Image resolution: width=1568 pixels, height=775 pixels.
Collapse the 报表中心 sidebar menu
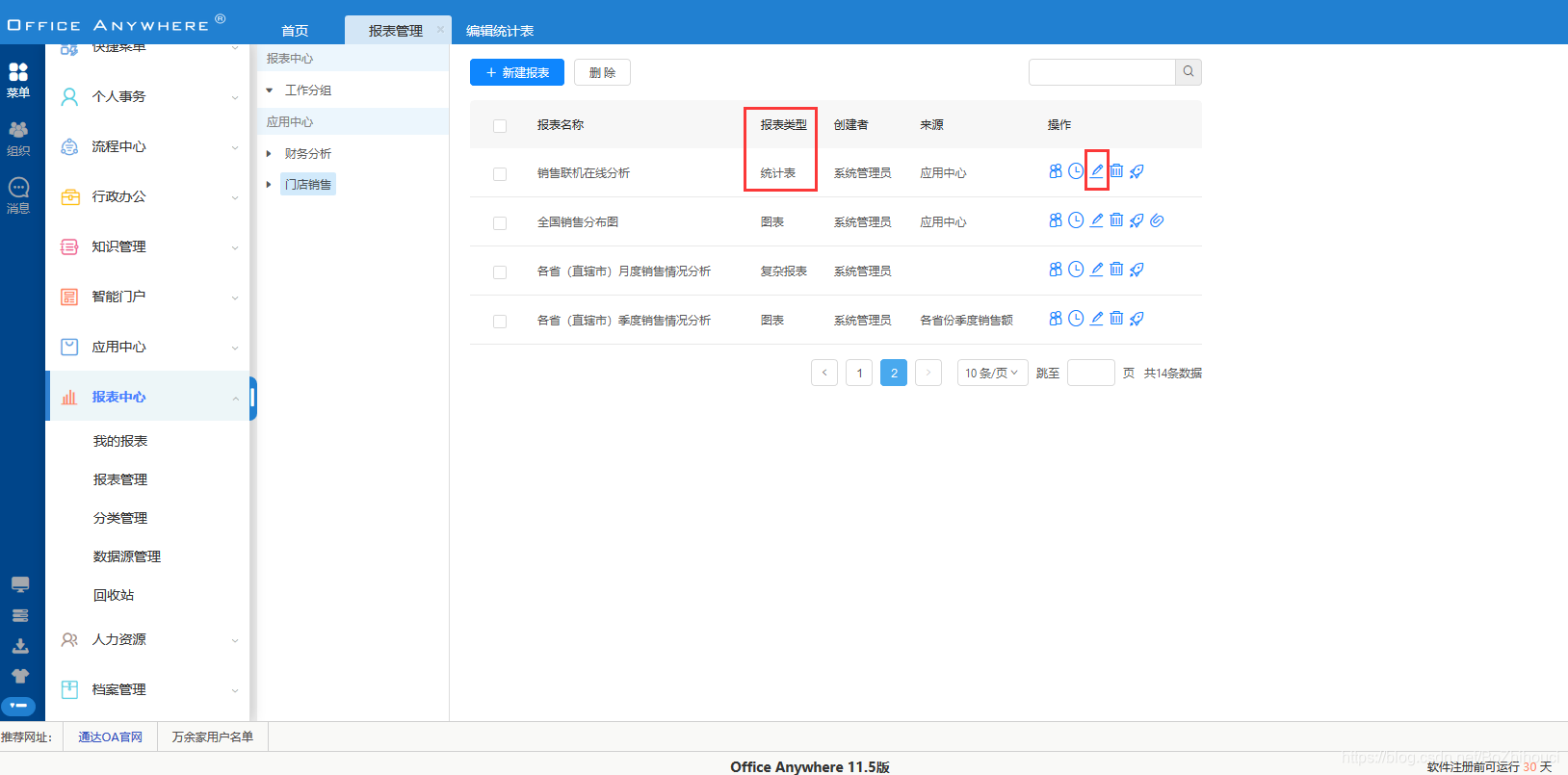tap(147, 397)
